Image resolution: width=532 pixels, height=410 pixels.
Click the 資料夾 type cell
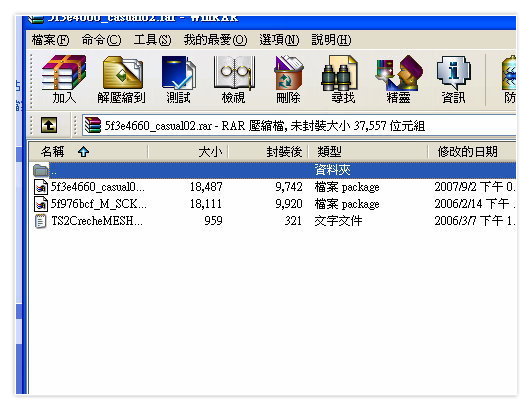point(332,170)
